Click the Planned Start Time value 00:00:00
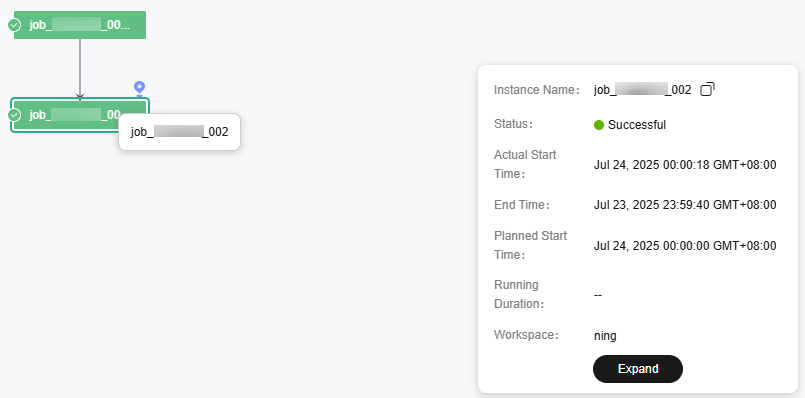Image resolution: width=805 pixels, height=398 pixels. 685,246
